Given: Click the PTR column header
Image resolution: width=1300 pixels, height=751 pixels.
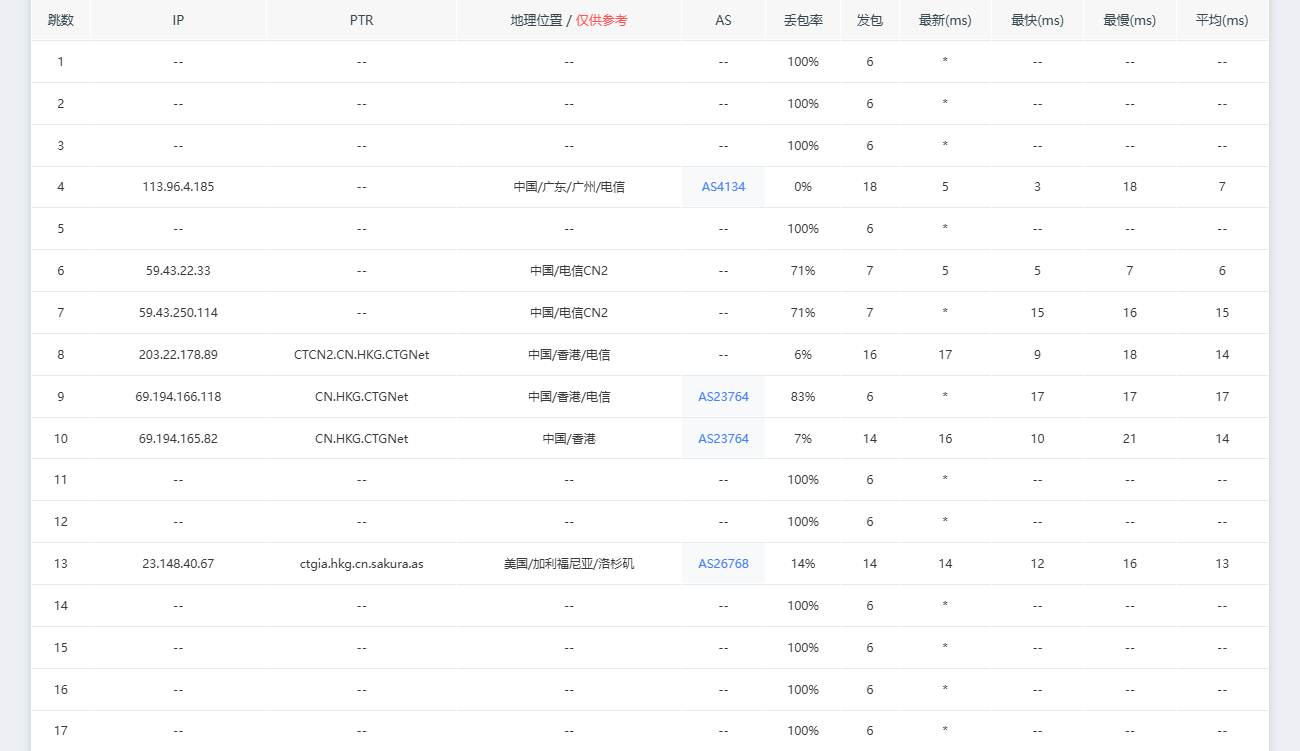Looking at the screenshot, I should click(362, 20).
